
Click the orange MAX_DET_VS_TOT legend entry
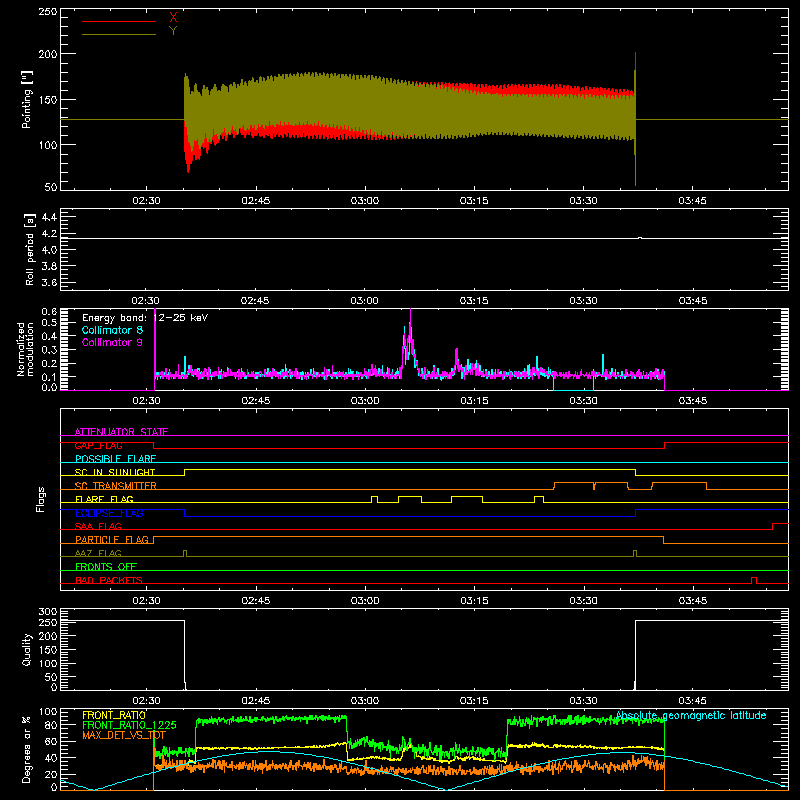(124, 735)
